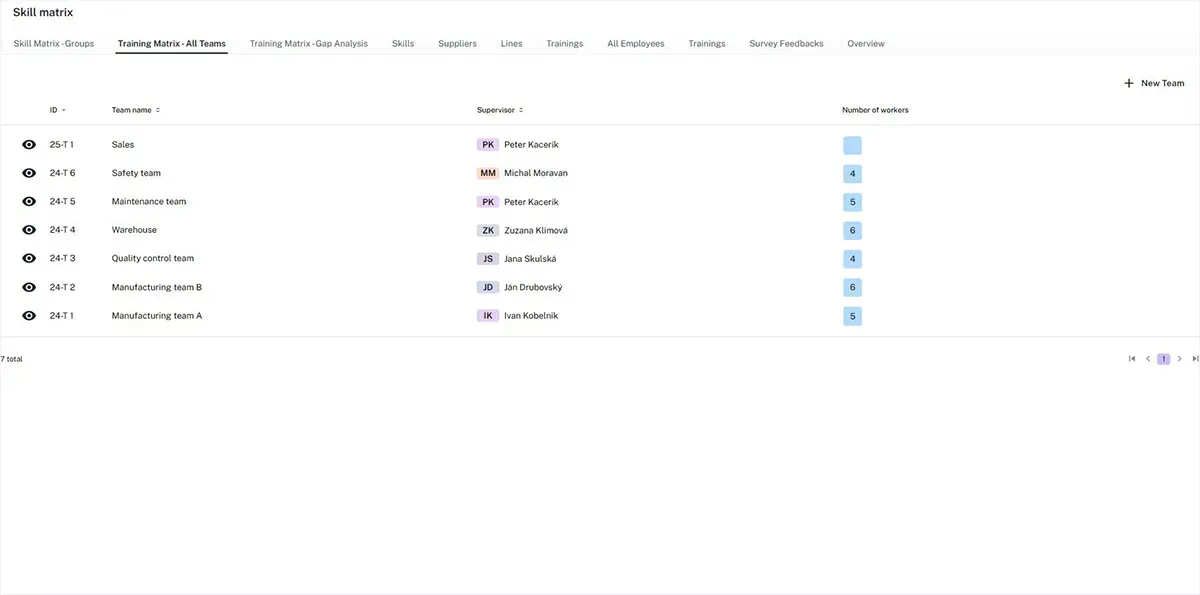Click the Quality control team name

click(153, 259)
